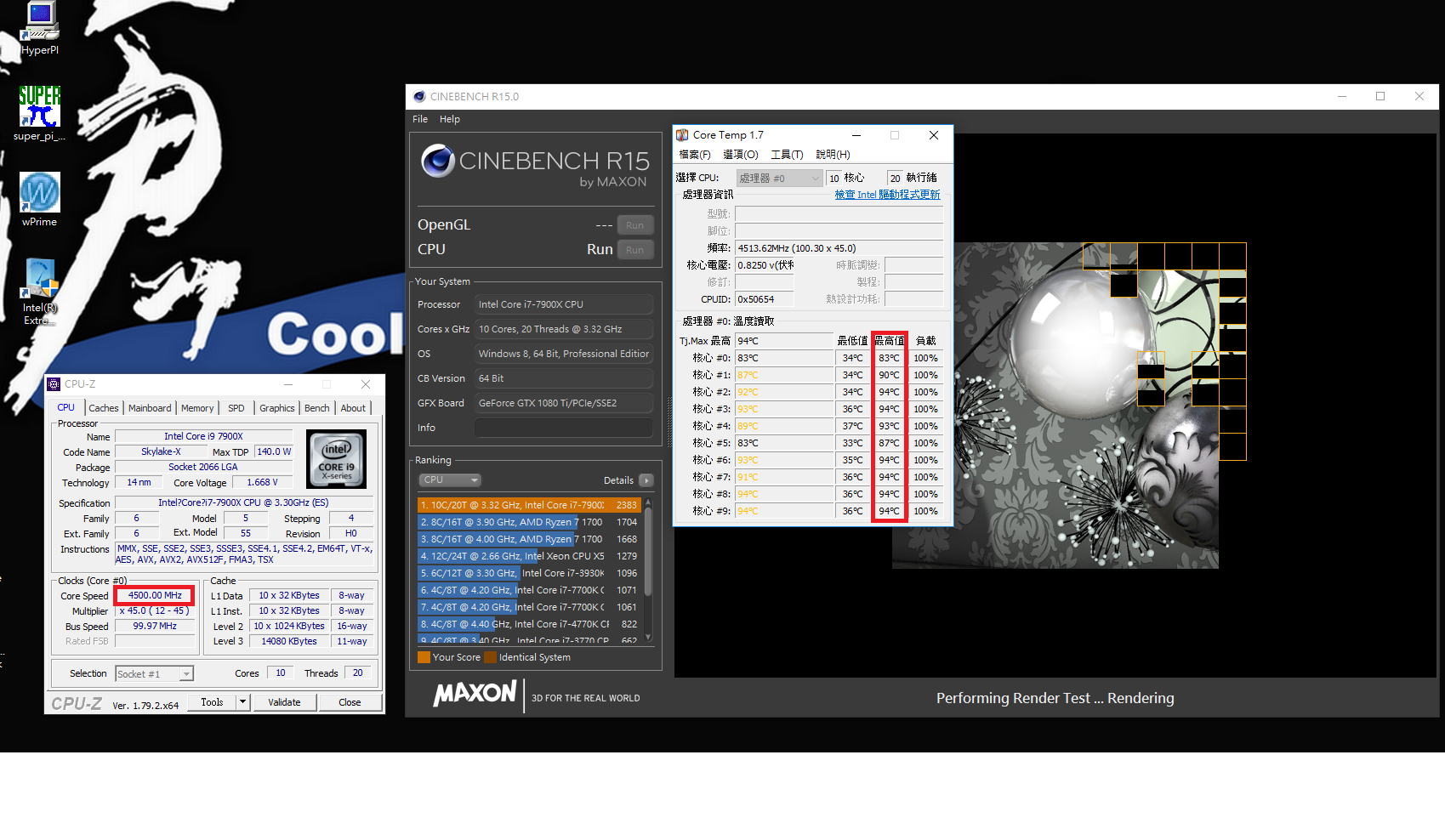Click the GFX Board GeForce GTX 1080 Ti field

click(x=564, y=403)
